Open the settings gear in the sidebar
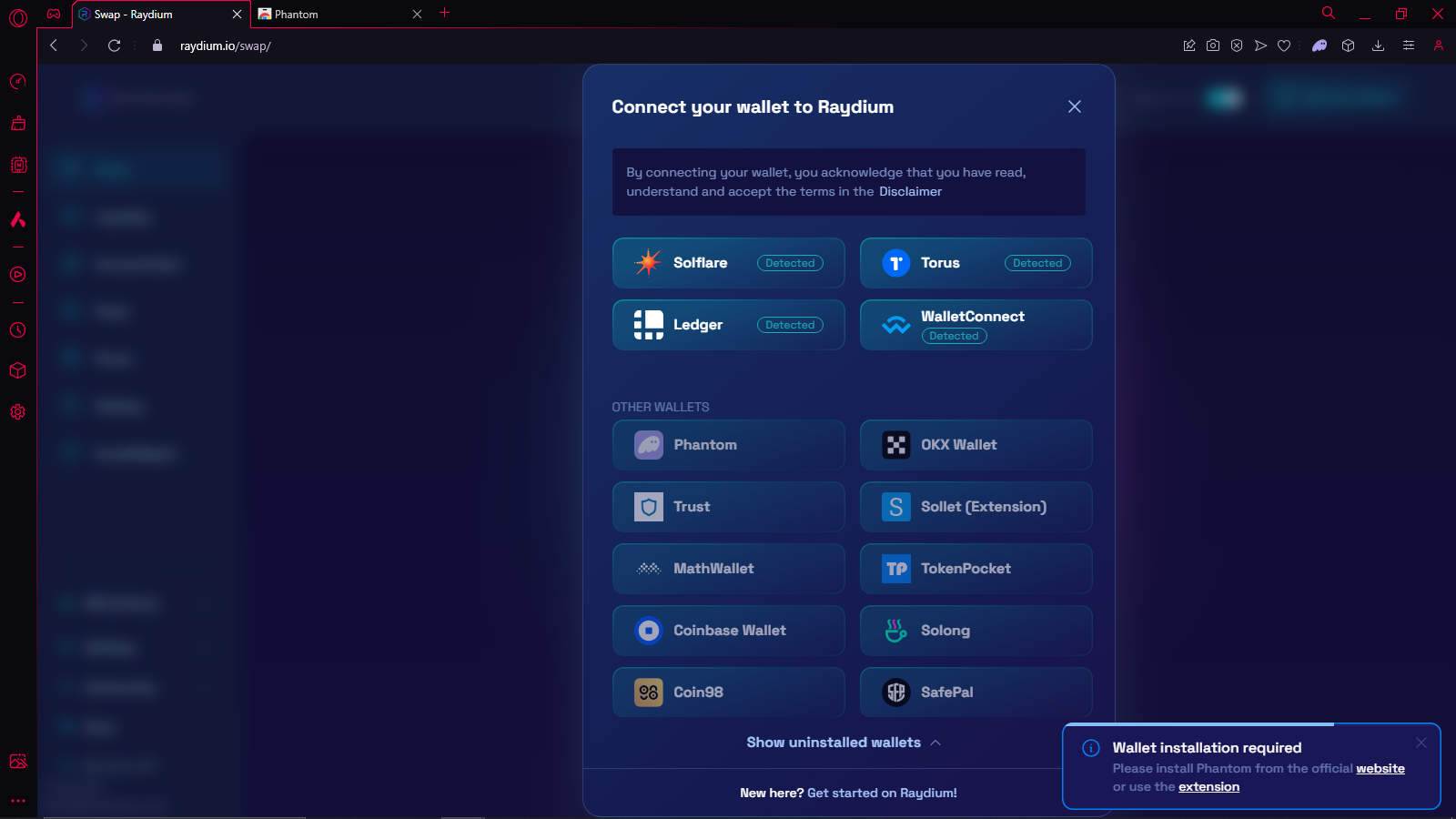1456x819 pixels. tap(17, 411)
